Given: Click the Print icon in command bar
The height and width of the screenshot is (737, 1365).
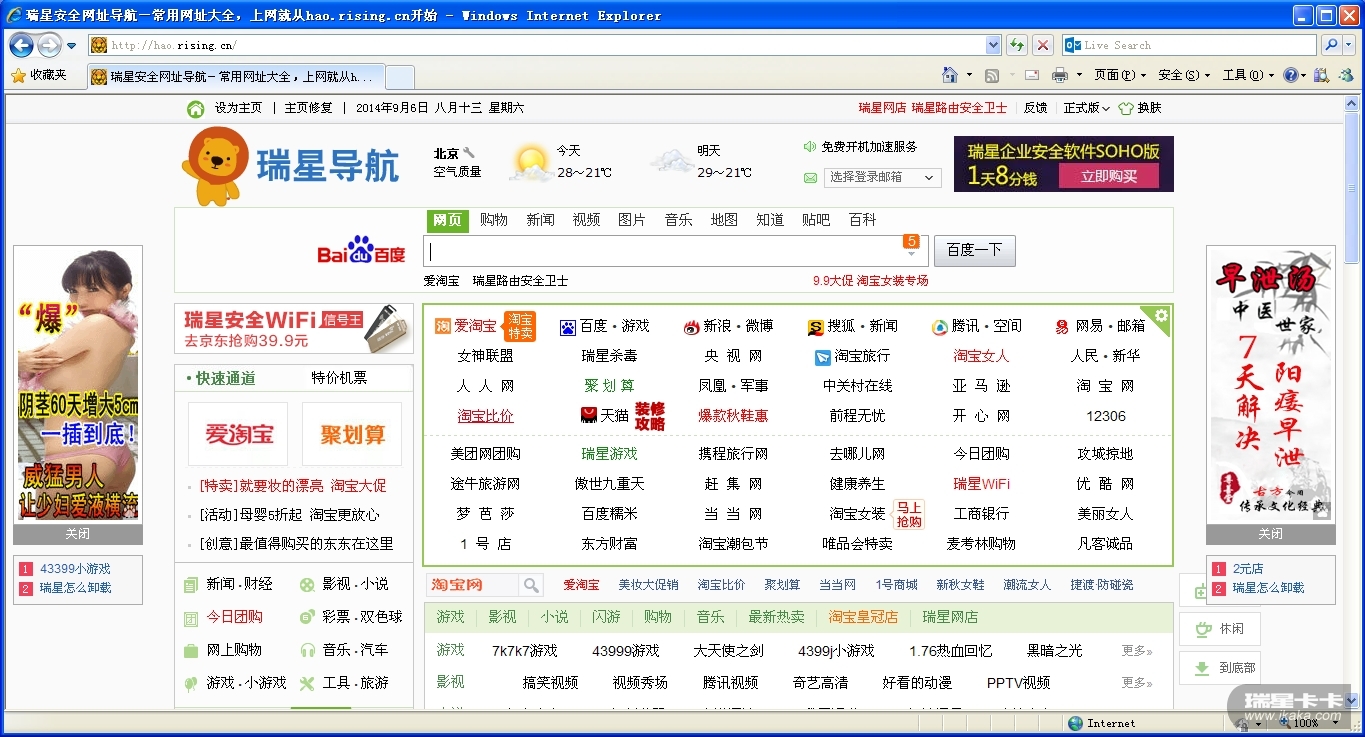Looking at the screenshot, I should tap(1060, 75).
